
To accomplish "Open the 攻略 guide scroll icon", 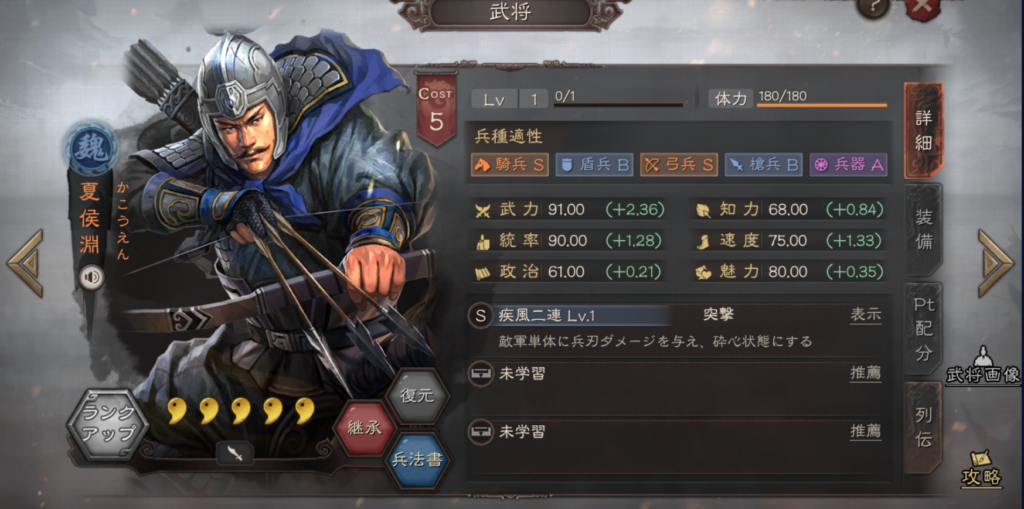I will [982, 468].
